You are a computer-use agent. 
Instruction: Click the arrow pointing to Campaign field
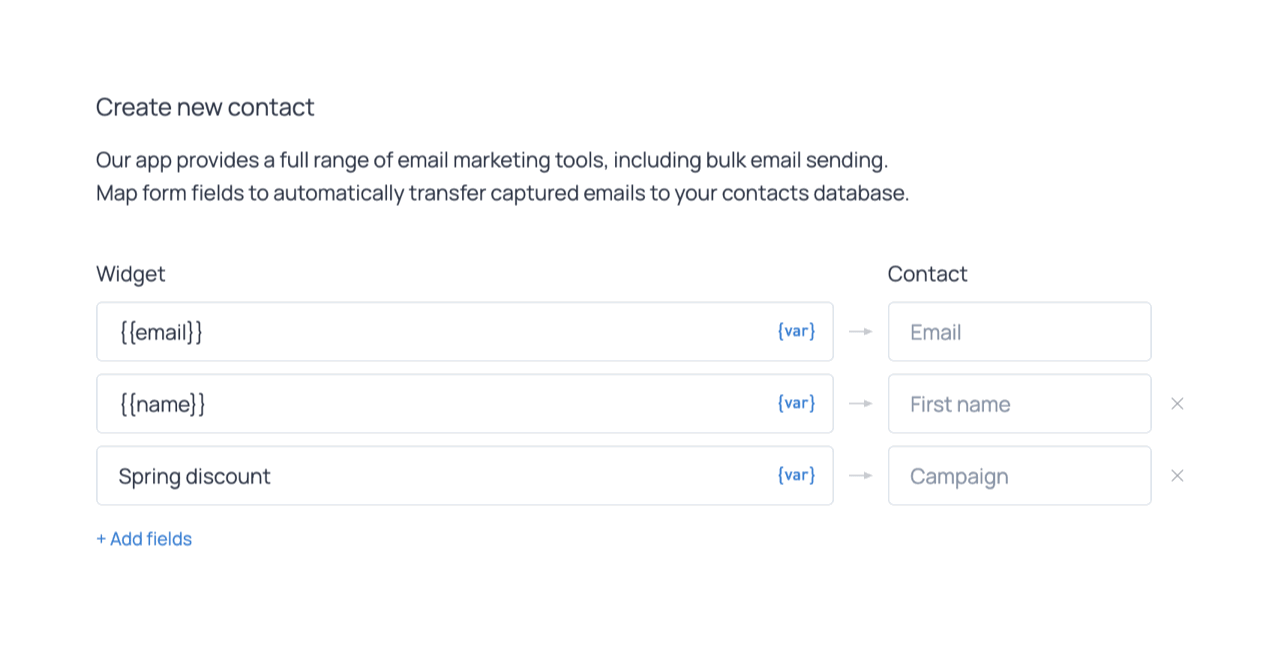click(x=860, y=475)
